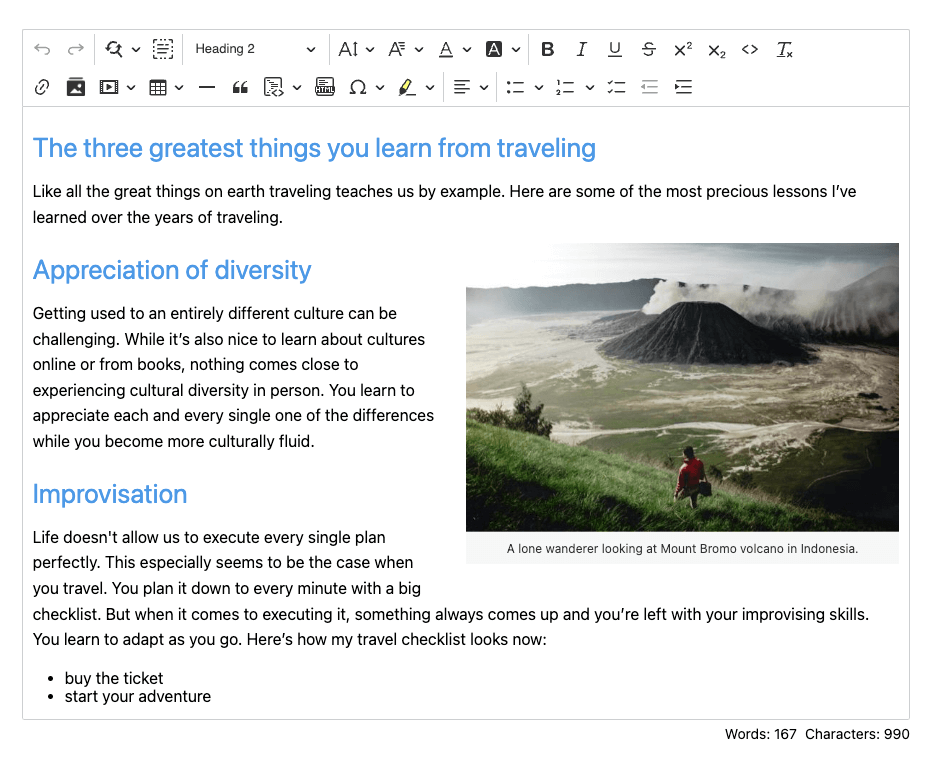Click the Text alignment icon
This screenshot has height=762, width=933.
462,87
